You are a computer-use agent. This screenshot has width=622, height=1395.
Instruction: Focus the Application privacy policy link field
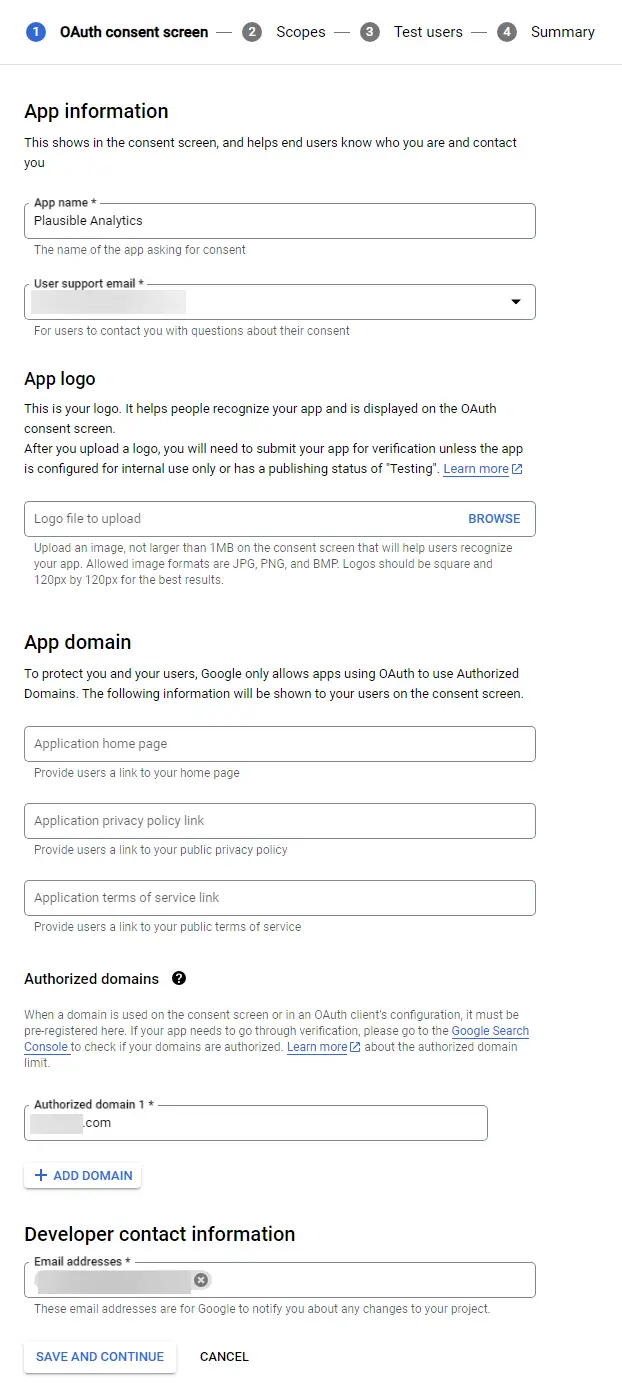coord(280,821)
